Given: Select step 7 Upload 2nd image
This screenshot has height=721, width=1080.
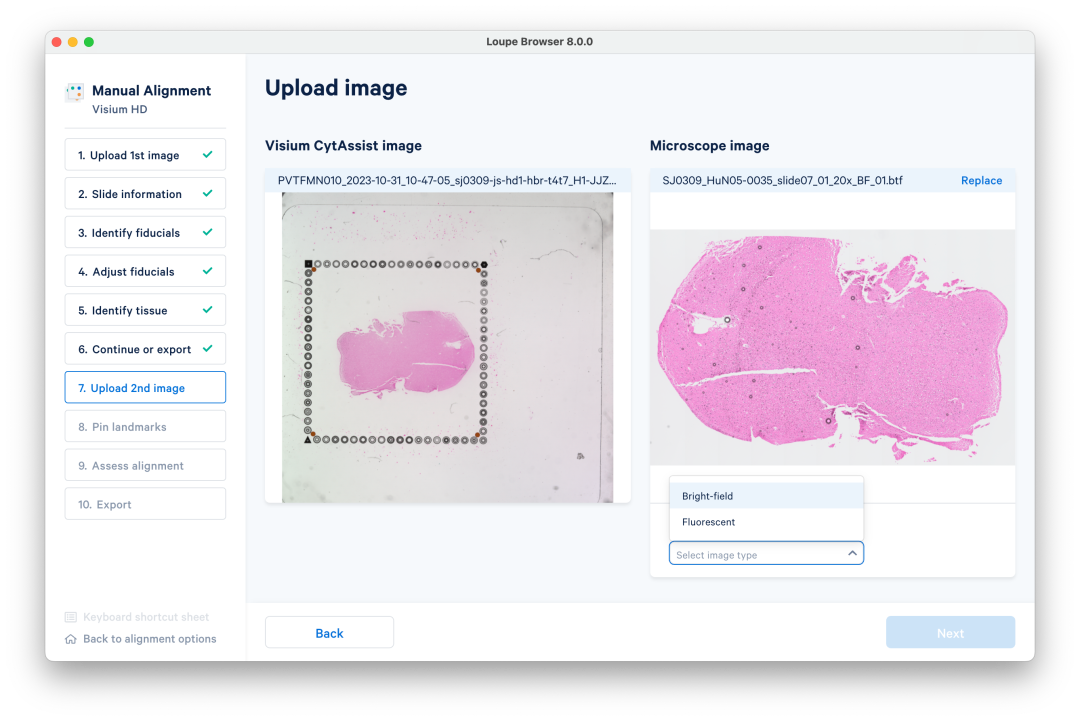Looking at the screenshot, I should [145, 388].
